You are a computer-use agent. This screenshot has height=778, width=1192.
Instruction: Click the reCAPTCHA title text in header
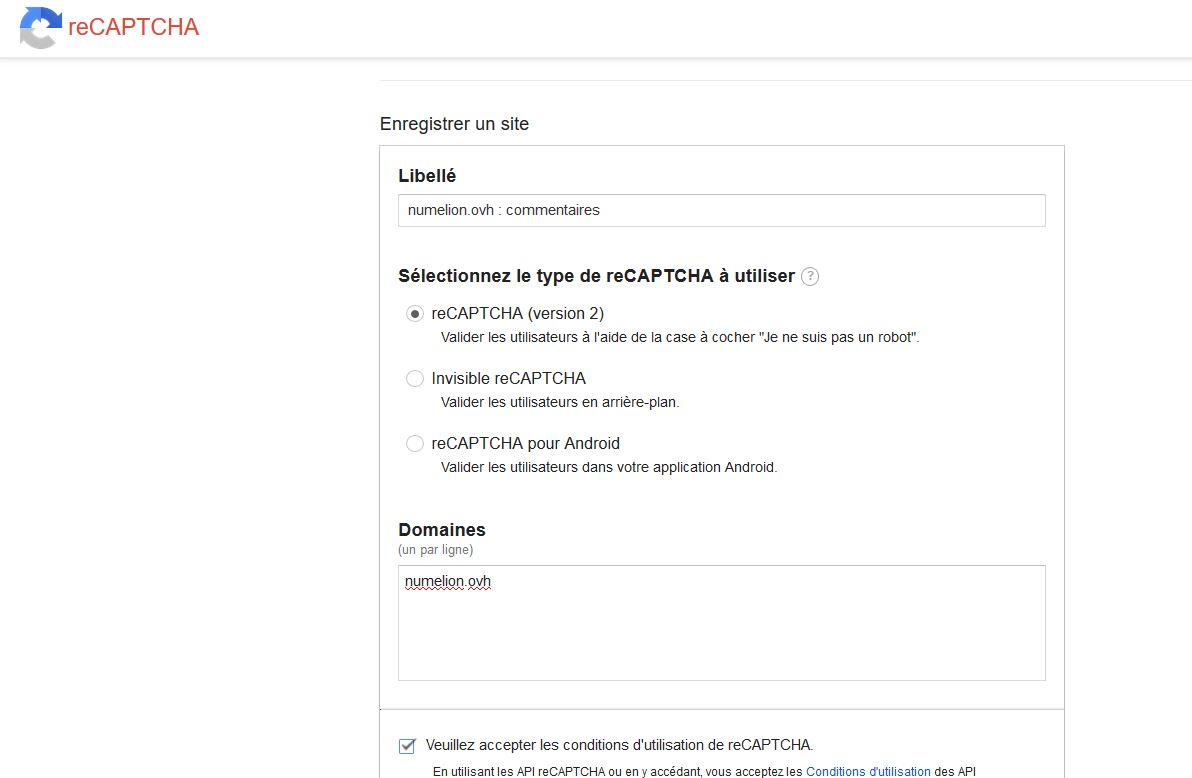click(x=134, y=27)
